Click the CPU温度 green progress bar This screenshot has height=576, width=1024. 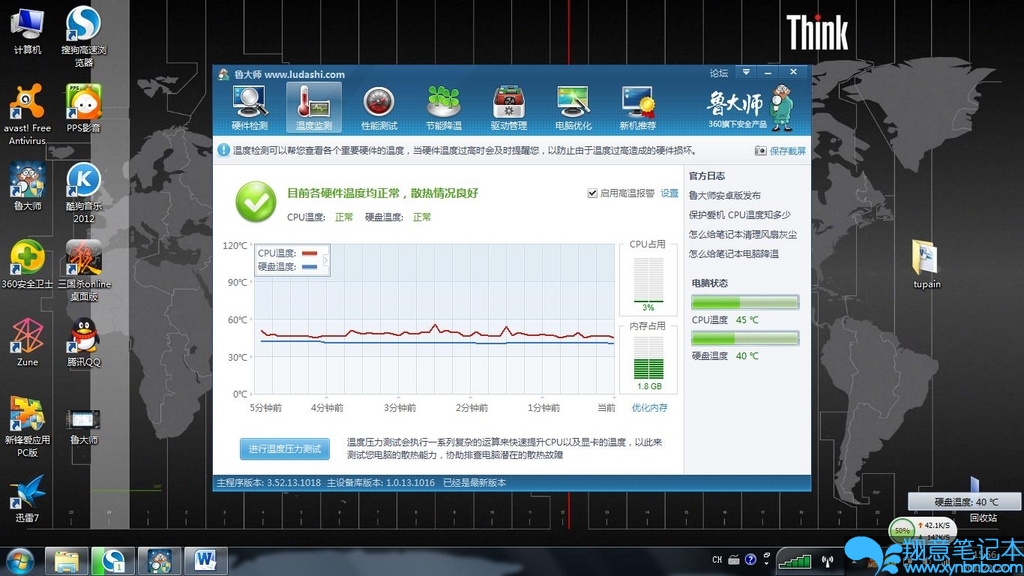point(745,302)
